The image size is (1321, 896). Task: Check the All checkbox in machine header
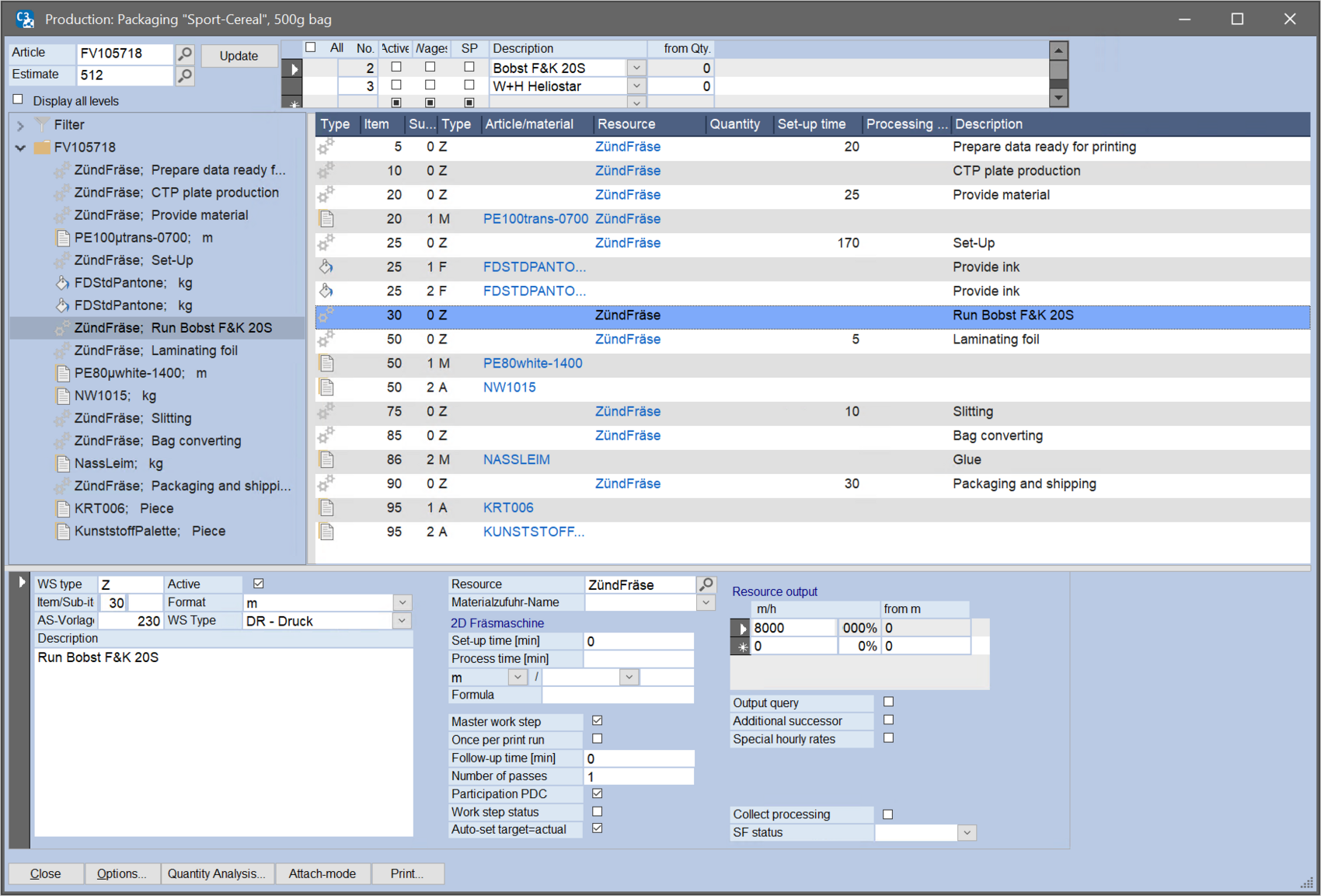pyautogui.click(x=311, y=47)
